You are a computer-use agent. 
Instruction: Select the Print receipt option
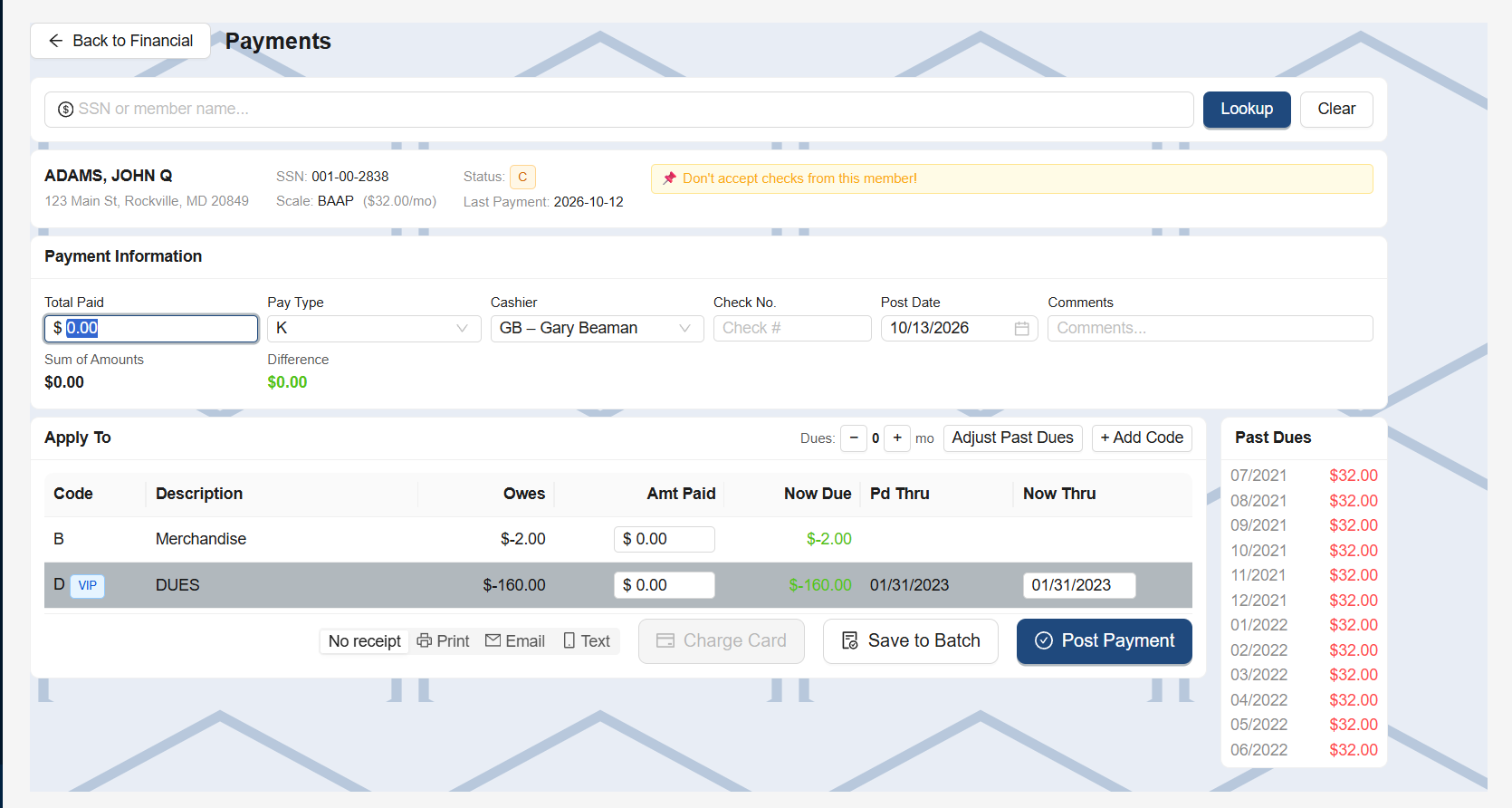444,641
